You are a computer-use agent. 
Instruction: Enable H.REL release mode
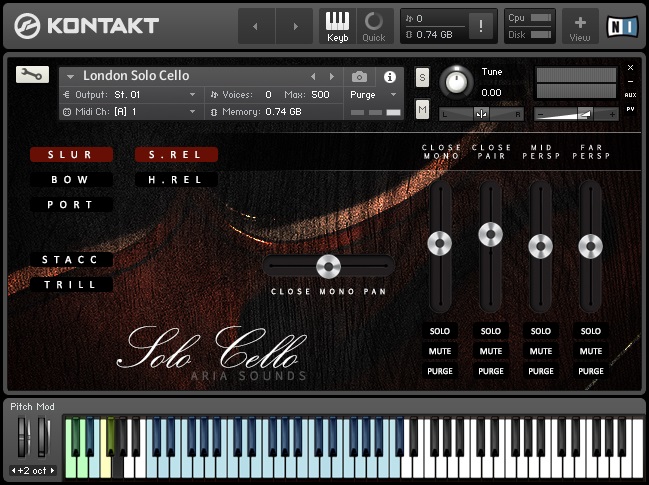click(176, 180)
